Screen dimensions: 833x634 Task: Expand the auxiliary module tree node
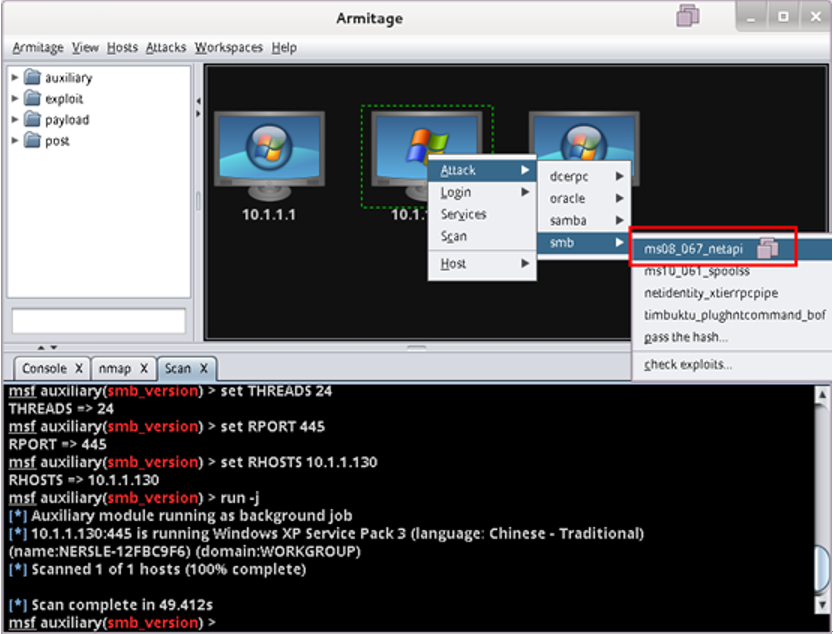[x=15, y=78]
